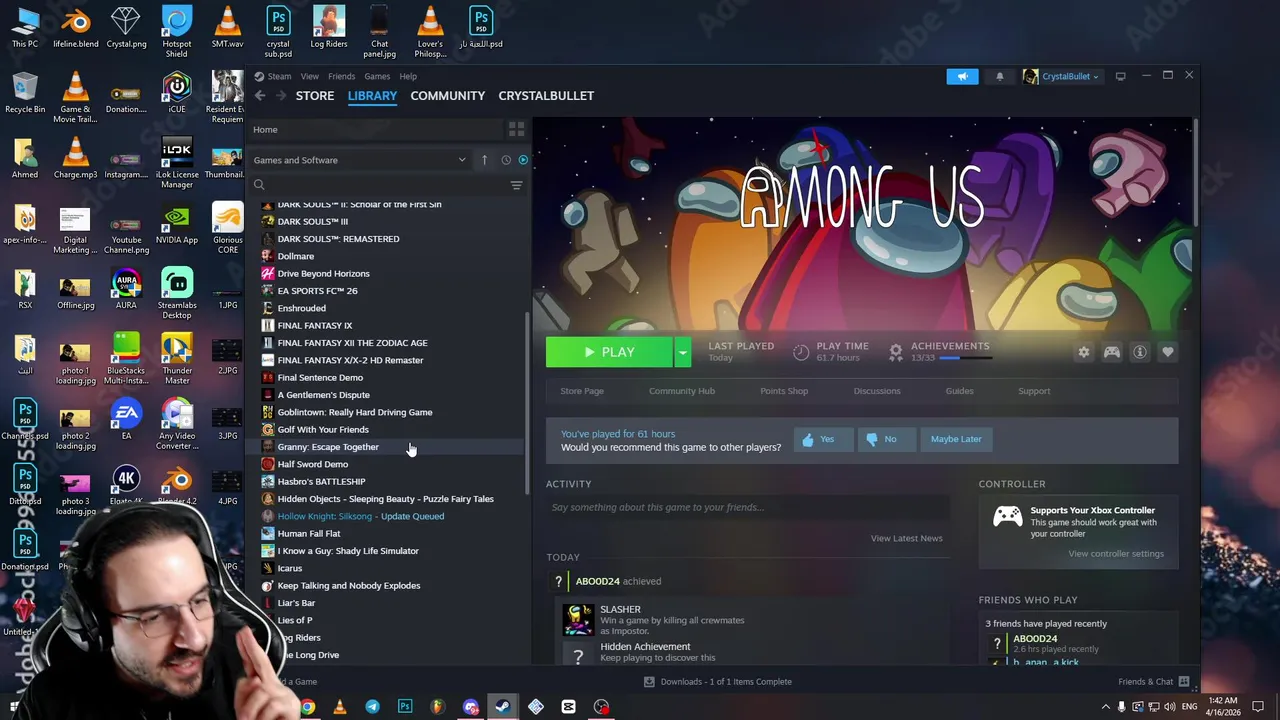Open the Steam notifications bell
The height and width of the screenshot is (720, 1280).
999,76
